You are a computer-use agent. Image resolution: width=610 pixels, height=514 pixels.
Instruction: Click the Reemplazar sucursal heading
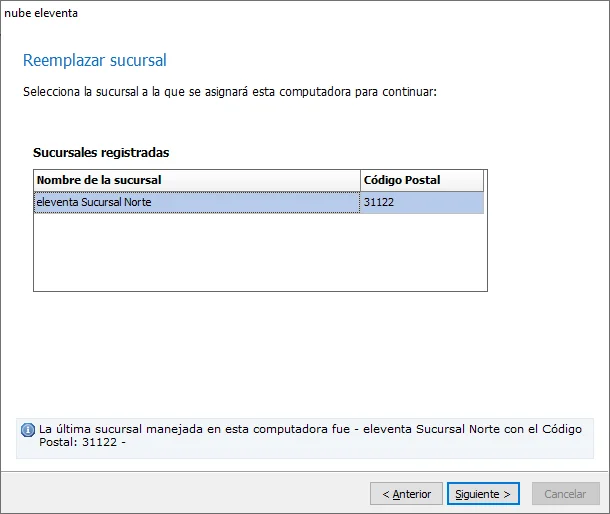[95, 61]
